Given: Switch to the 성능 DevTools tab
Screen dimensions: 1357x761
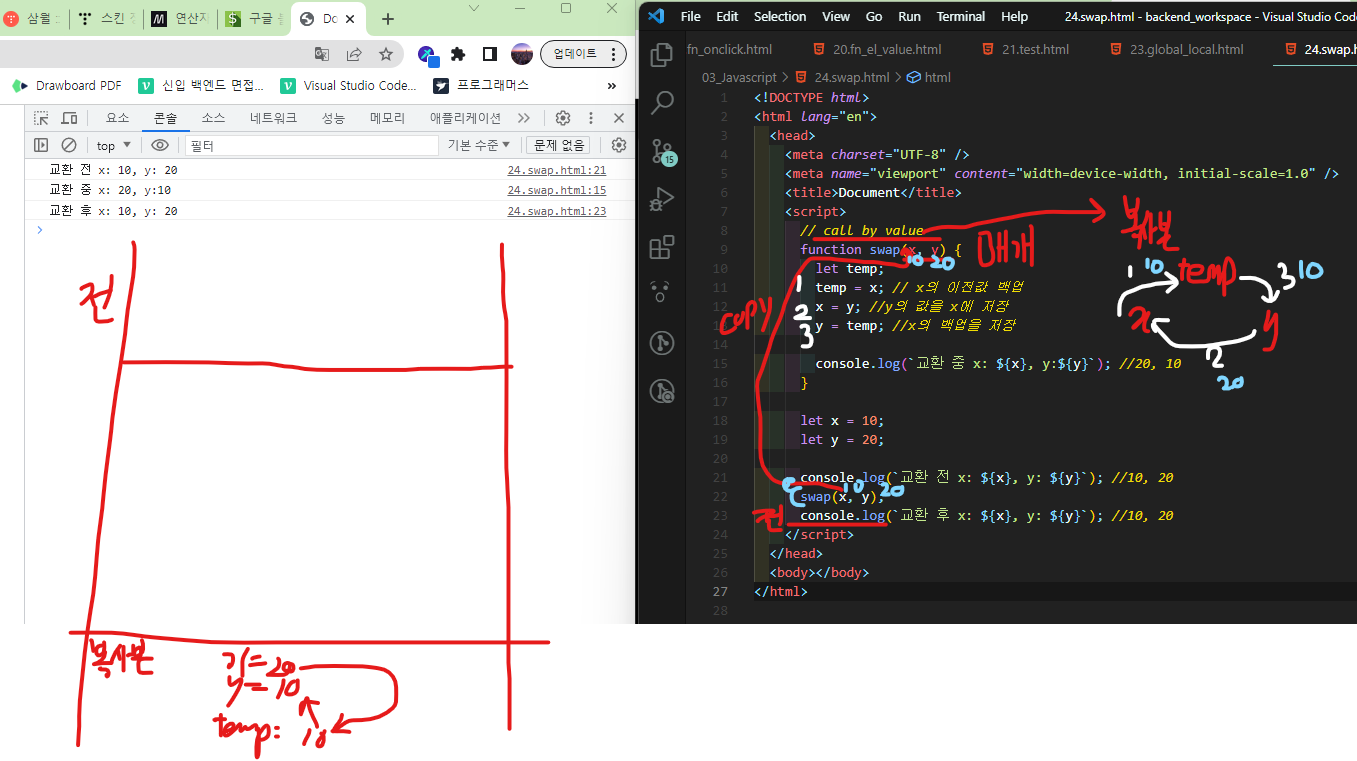Looking at the screenshot, I should click(333, 118).
